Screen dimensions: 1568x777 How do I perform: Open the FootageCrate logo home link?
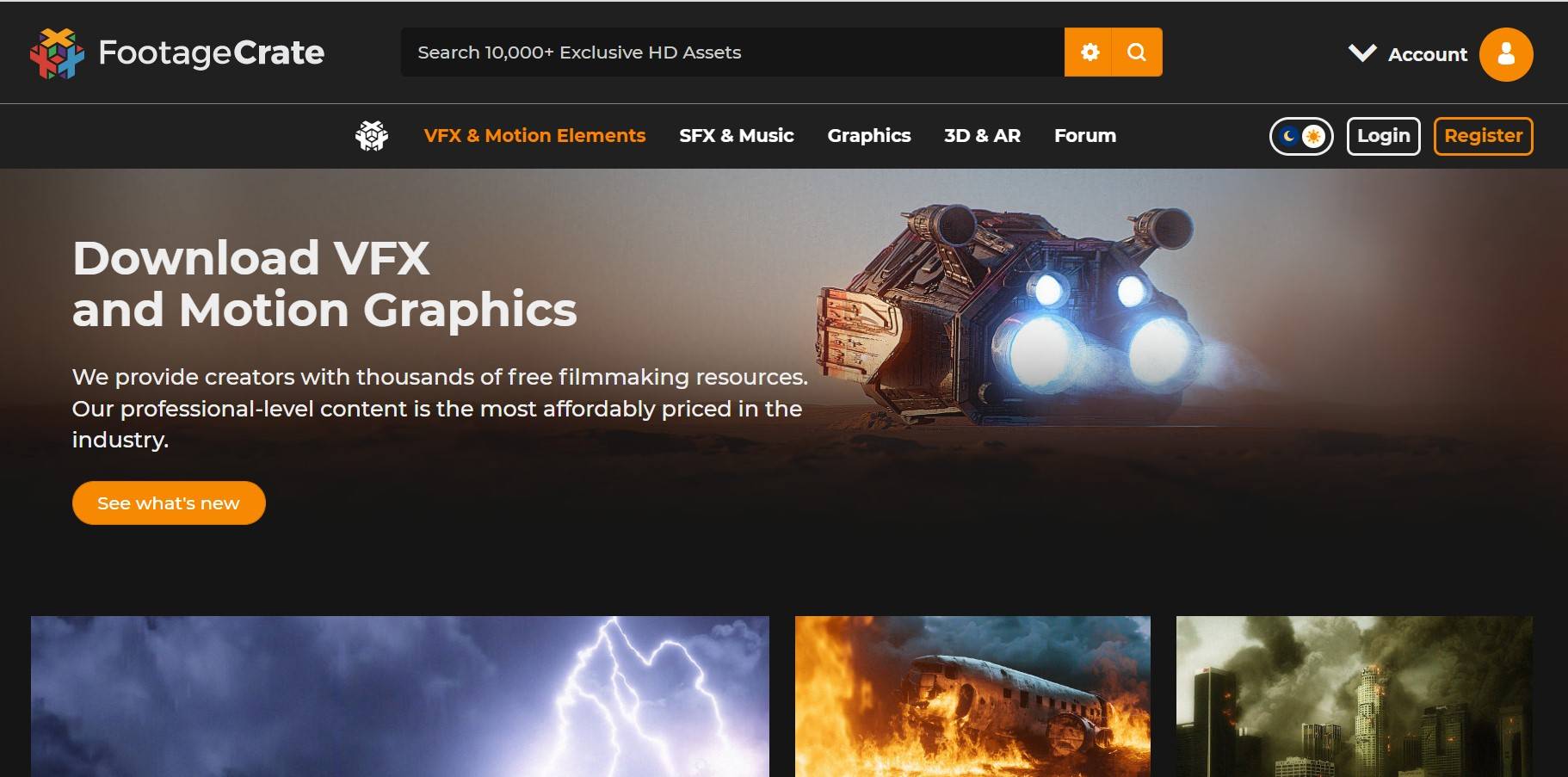click(177, 53)
